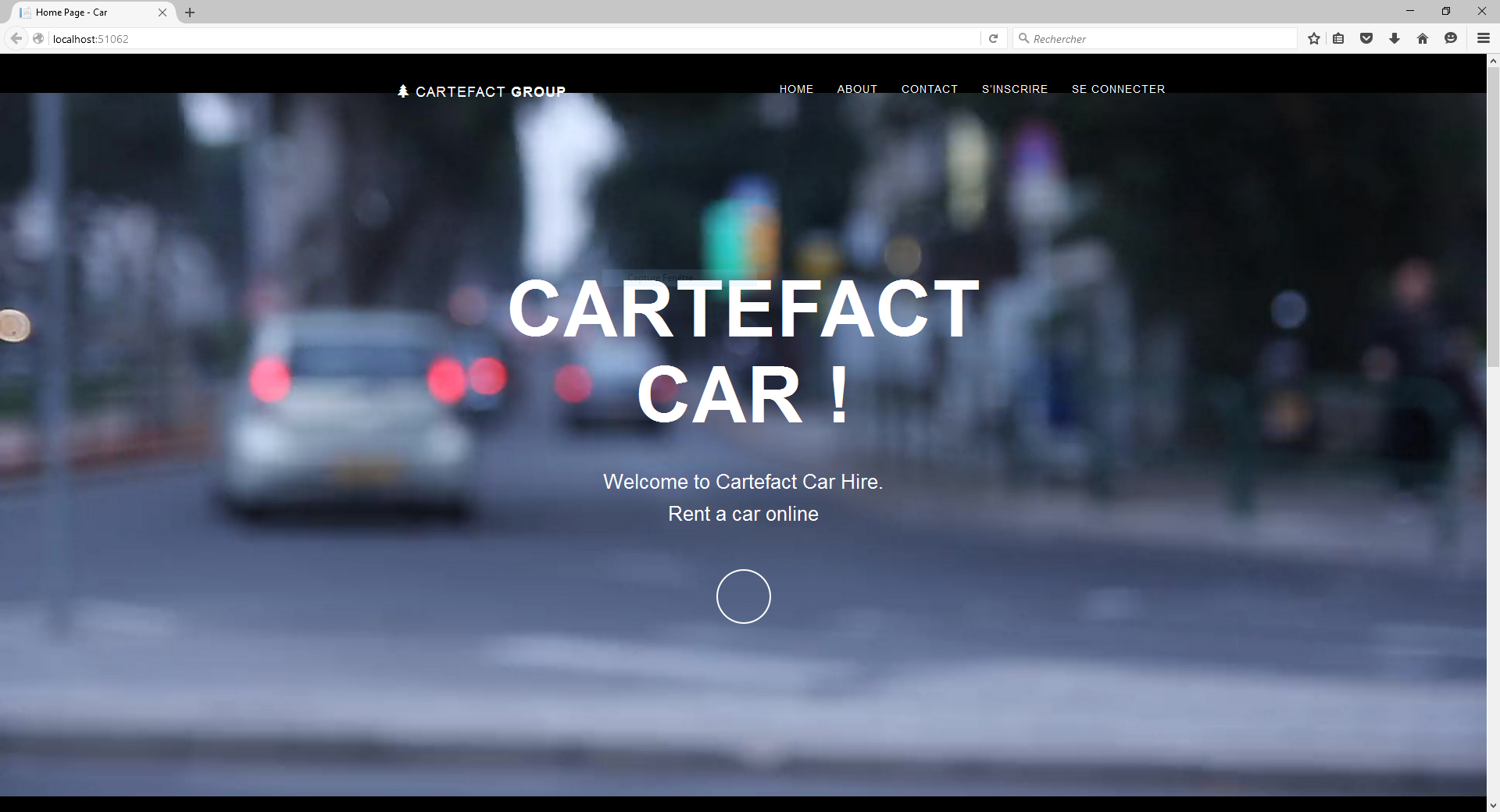The height and width of the screenshot is (812, 1500).
Task: Click the Pocket save icon
Action: tap(1366, 38)
